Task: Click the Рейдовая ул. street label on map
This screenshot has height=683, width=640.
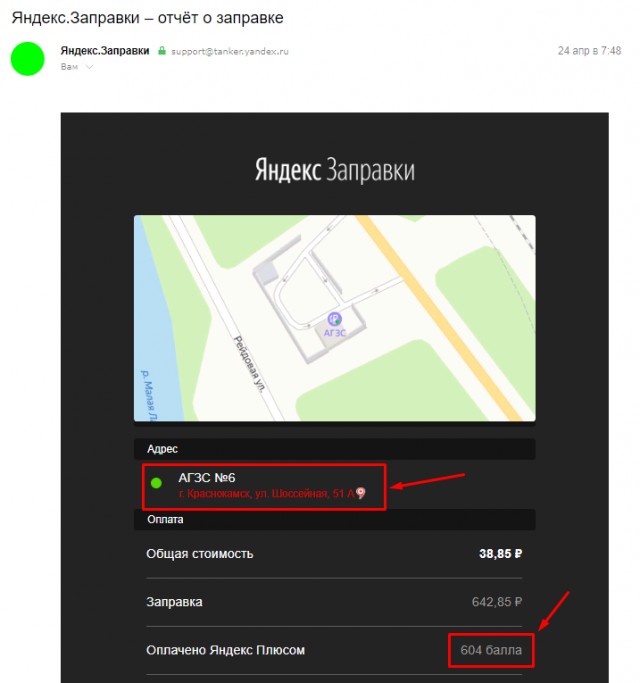Action: coord(250,365)
